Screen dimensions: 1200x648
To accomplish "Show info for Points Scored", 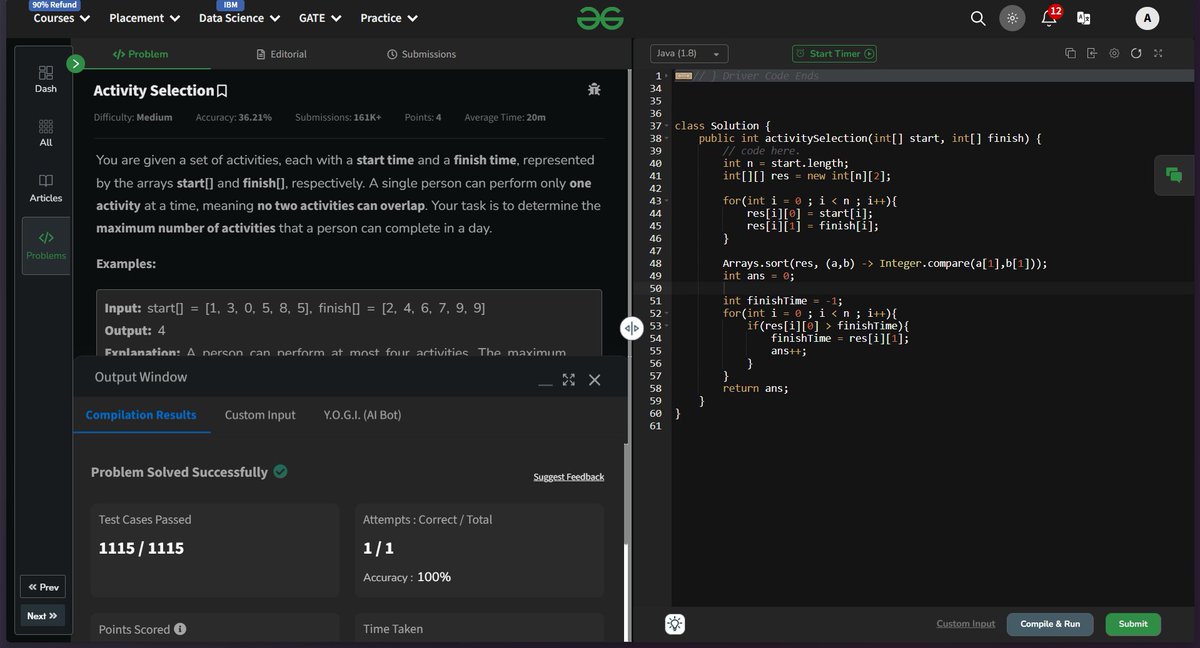I will point(180,630).
